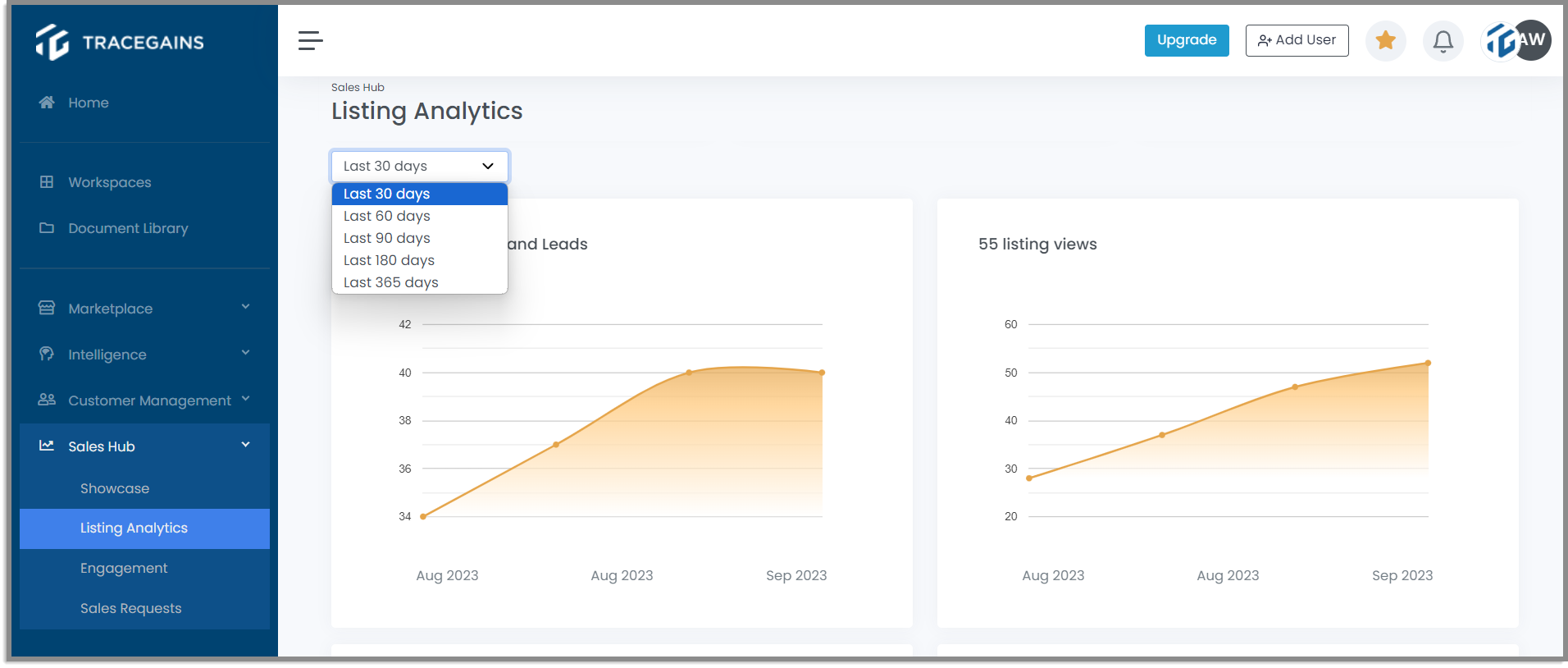This screenshot has width=1568, height=668.
Task: Collapse the Sales Hub section chevron
Action: [x=245, y=445]
